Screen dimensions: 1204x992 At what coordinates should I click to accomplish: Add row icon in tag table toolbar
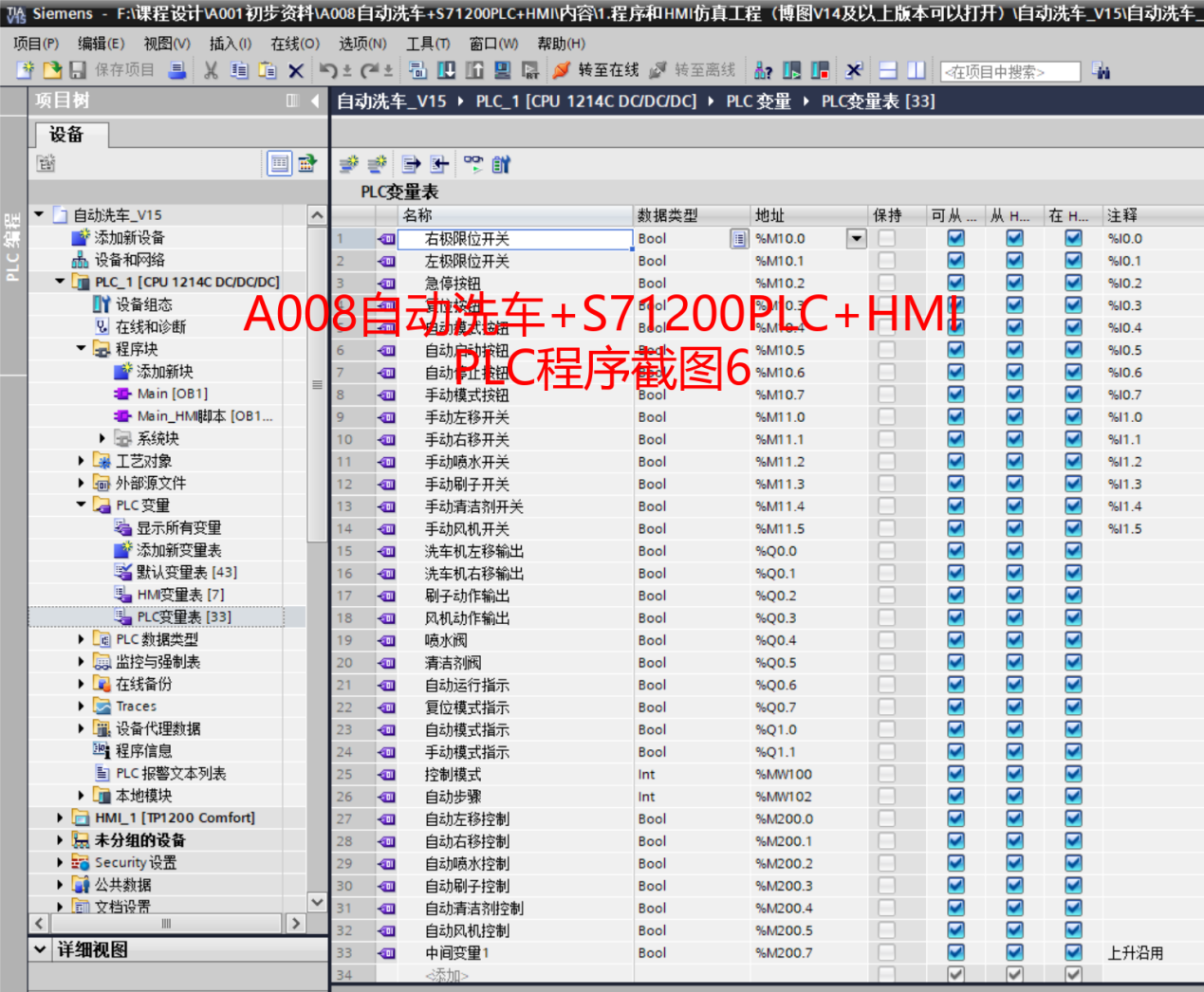click(x=378, y=164)
